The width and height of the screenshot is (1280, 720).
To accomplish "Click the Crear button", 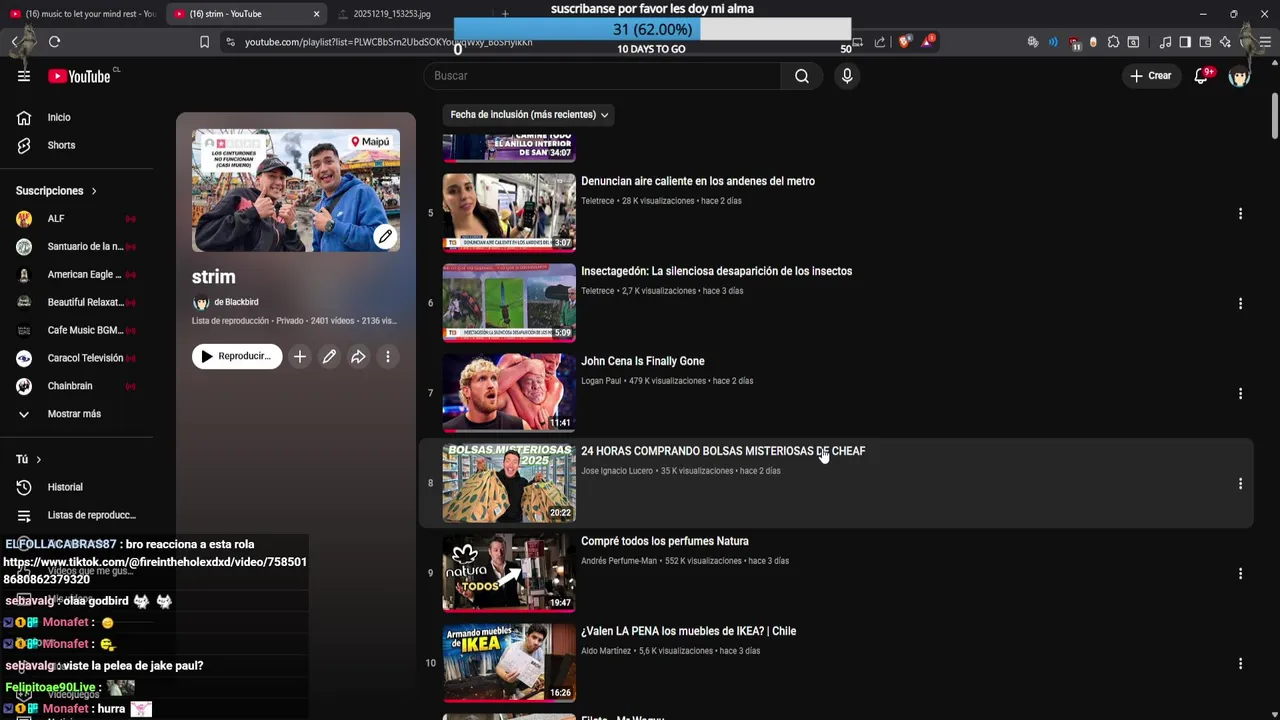I will click(1151, 76).
